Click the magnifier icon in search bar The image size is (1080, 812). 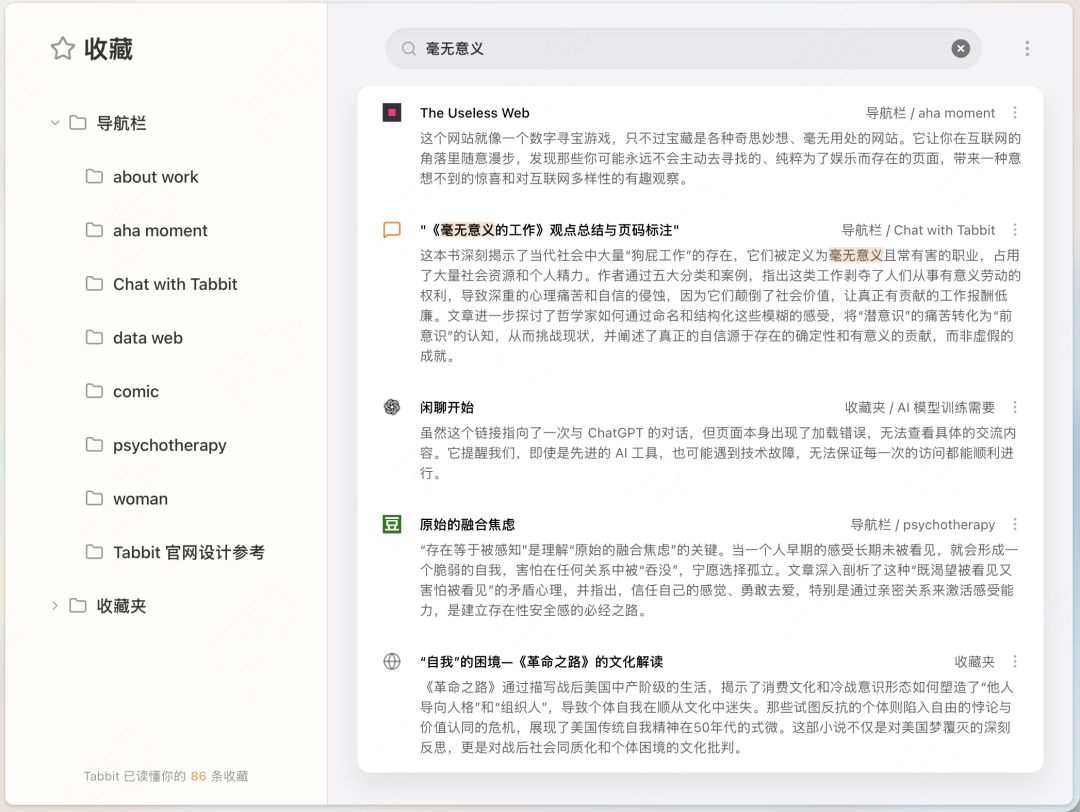click(408, 49)
